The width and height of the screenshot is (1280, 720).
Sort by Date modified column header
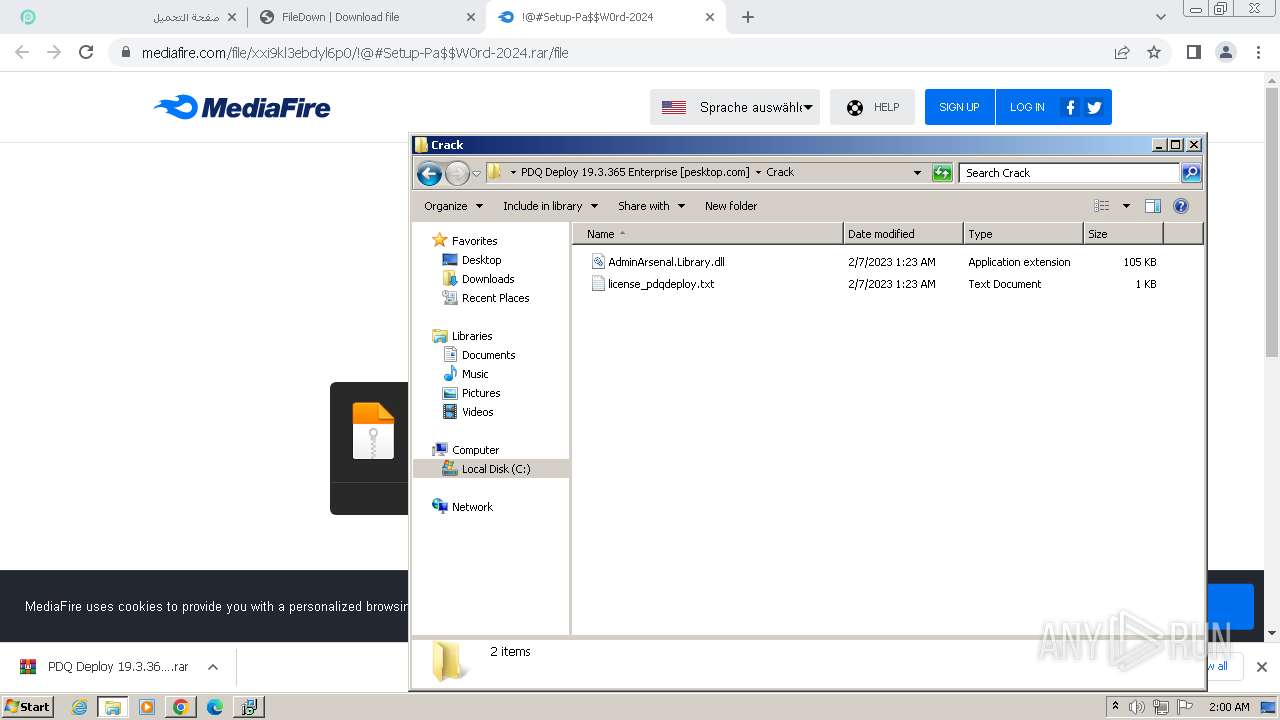tap(903, 234)
